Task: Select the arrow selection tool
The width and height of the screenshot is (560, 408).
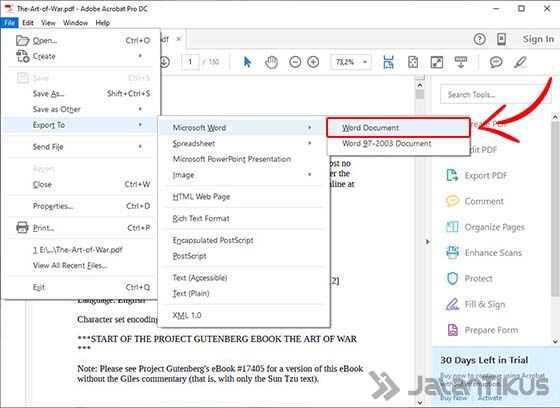Action: (x=247, y=62)
